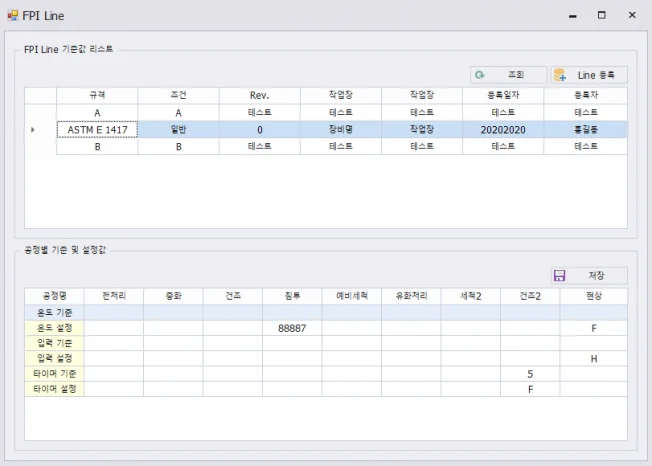Screen dimensions: 652x466
Task: Click the H cell in 압력 설정 row
Action: click(x=593, y=358)
